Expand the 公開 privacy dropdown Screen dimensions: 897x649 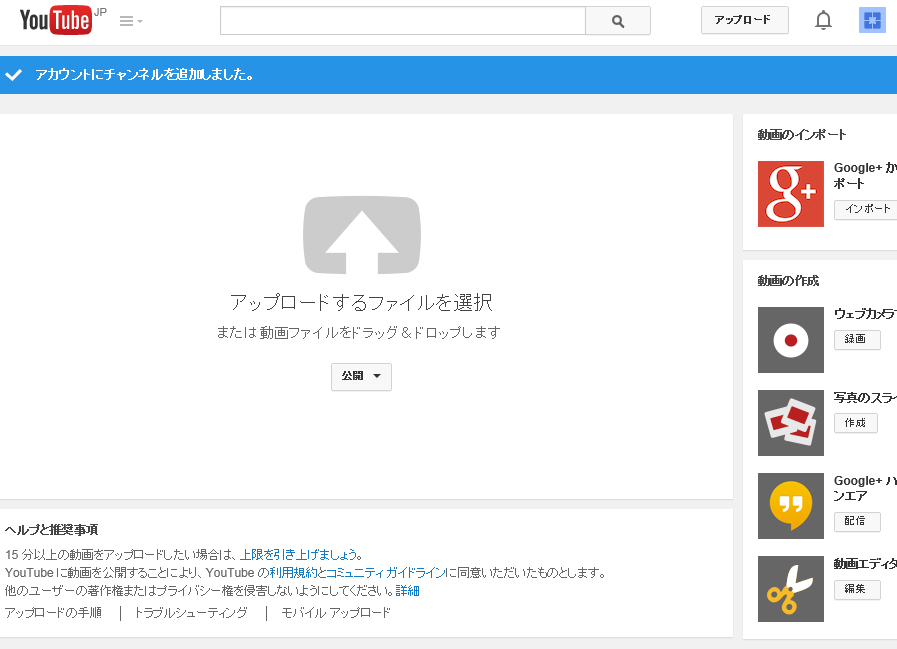(361, 377)
